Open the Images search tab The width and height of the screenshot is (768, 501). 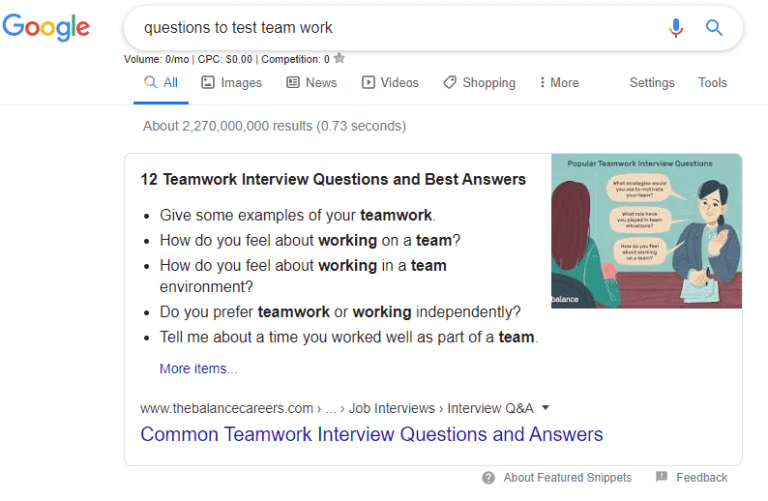232,83
